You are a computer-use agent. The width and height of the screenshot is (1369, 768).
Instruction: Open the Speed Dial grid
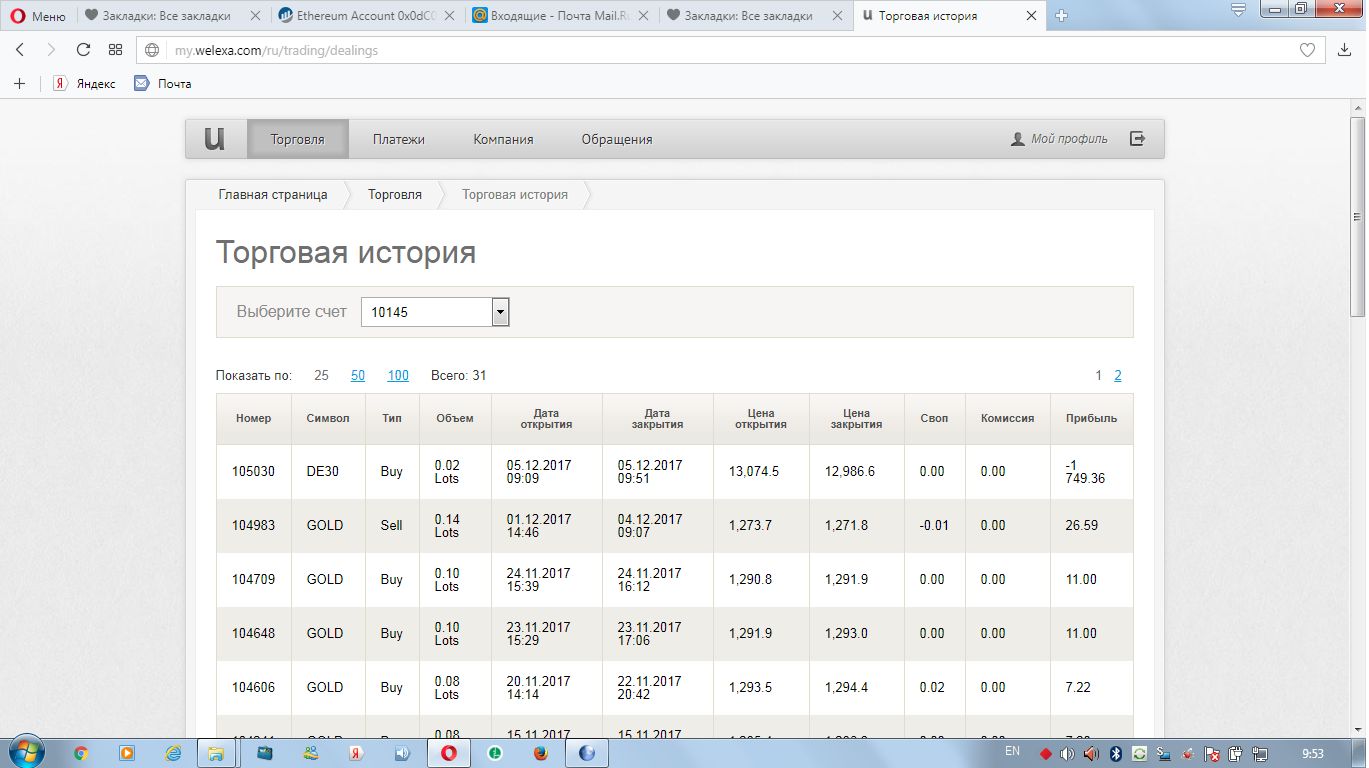pyautogui.click(x=115, y=50)
